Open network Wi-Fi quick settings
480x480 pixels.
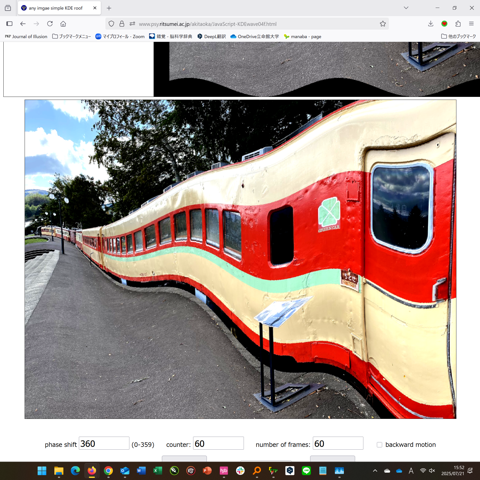pyautogui.click(x=423, y=471)
